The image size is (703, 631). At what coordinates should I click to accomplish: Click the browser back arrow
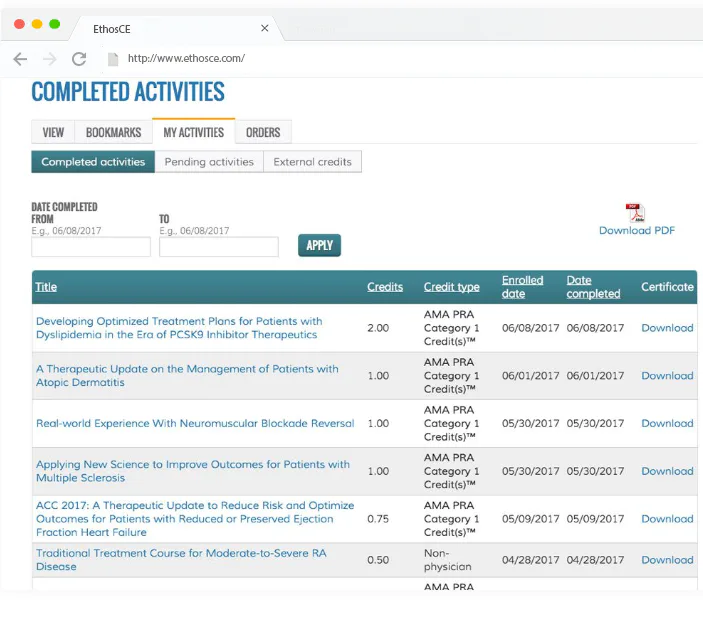(20, 59)
